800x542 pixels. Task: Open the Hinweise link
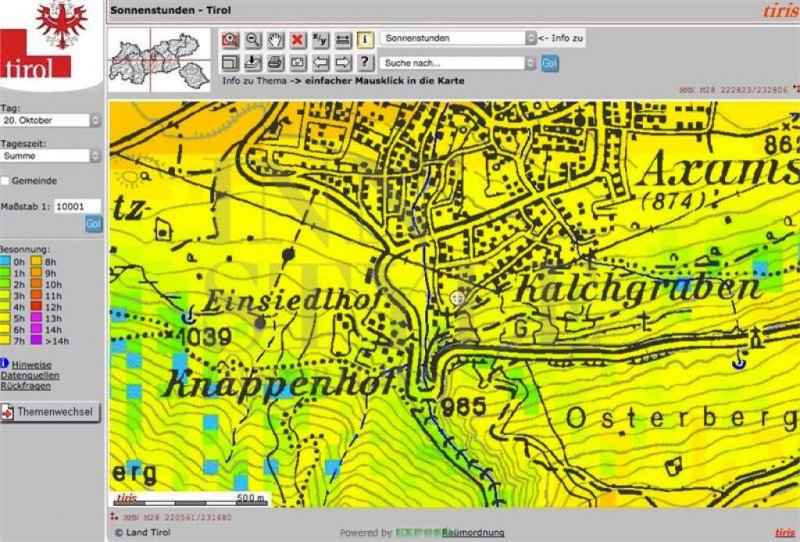tap(32, 365)
